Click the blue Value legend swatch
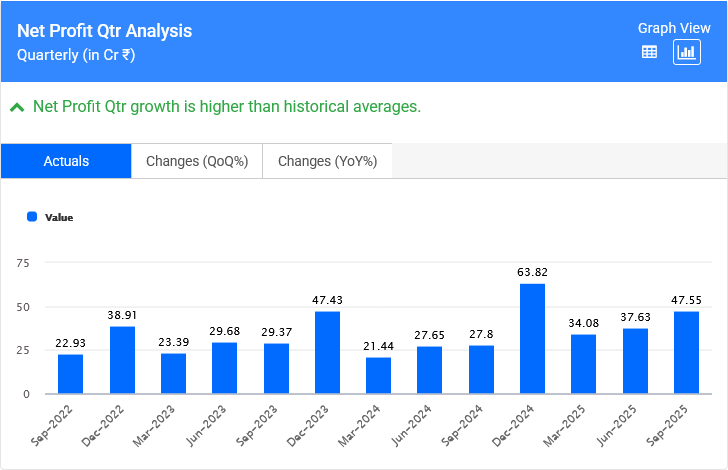This screenshot has width=728, height=470. pyautogui.click(x=32, y=216)
